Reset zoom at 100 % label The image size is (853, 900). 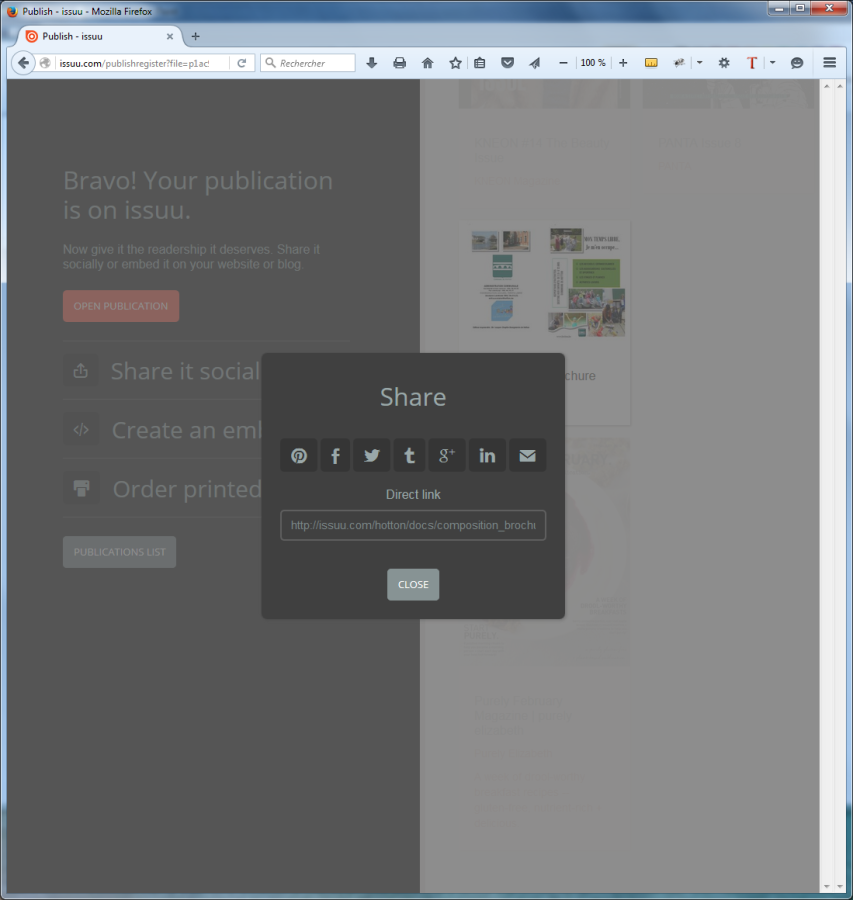(x=593, y=63)
